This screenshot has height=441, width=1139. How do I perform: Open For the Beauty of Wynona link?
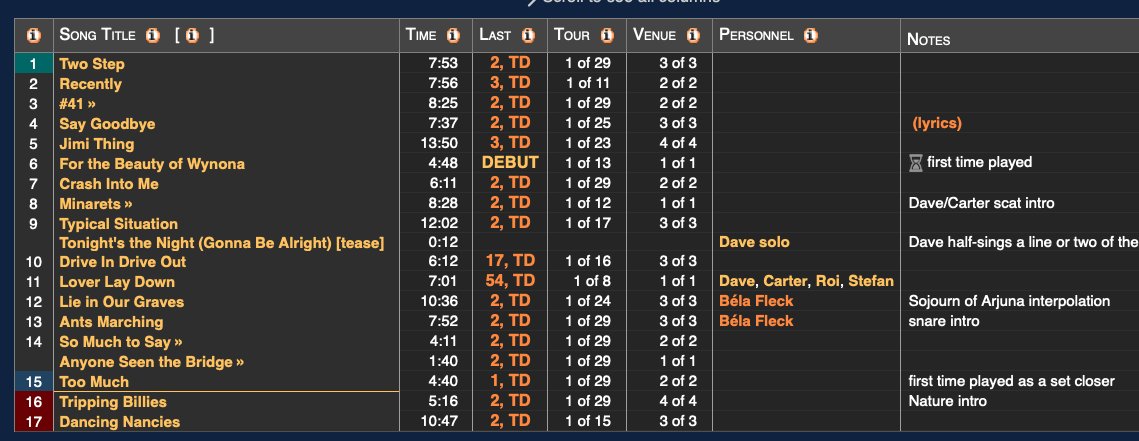(152, 164)
